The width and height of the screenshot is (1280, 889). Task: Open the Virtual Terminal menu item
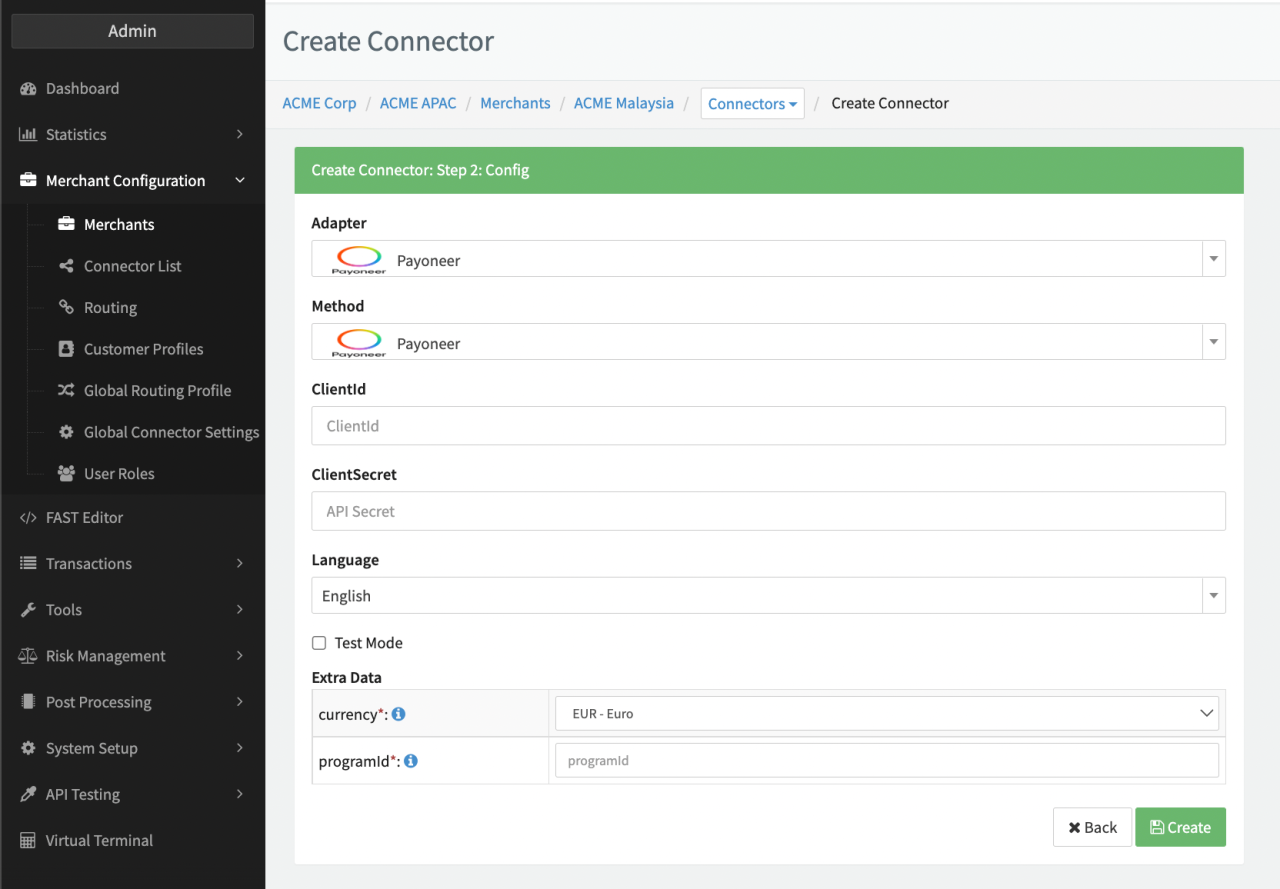(99, 841)
